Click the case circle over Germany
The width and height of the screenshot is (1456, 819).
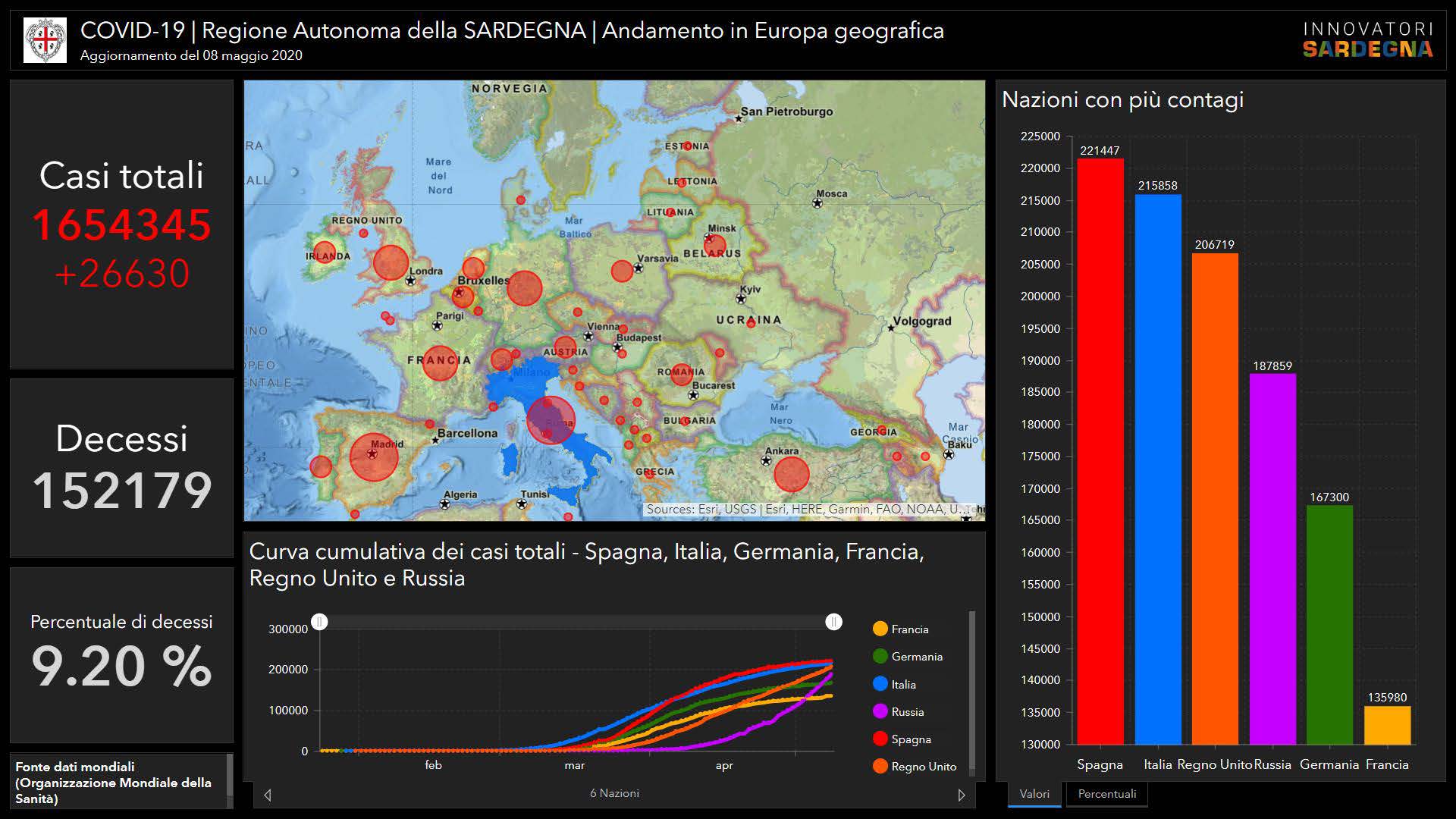coord(524,288)
